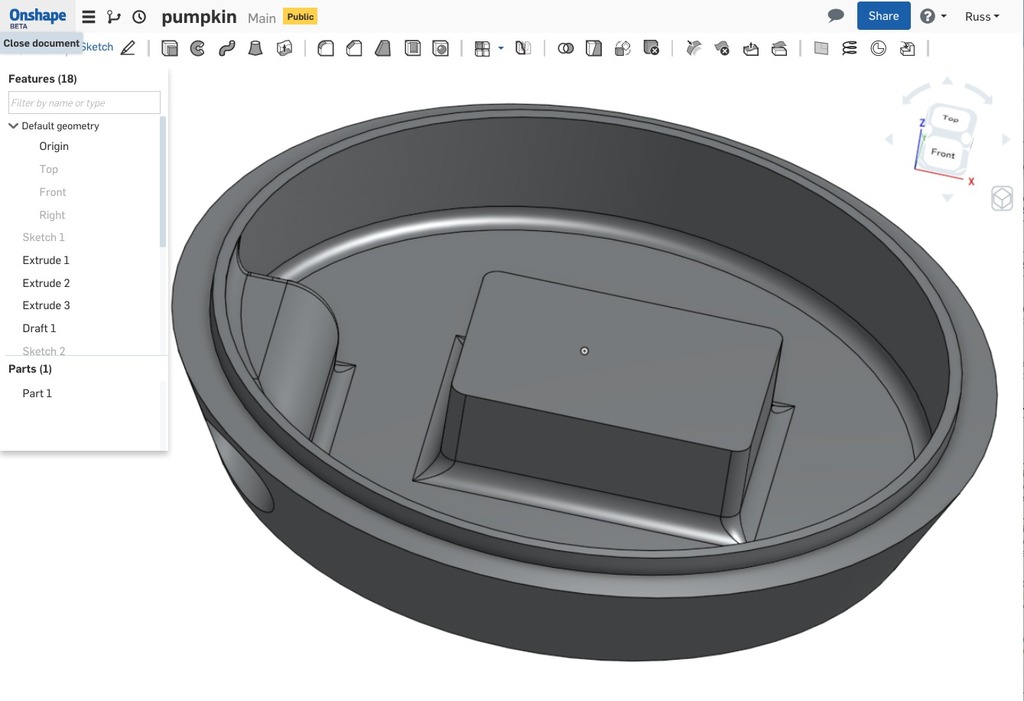
Task: Select the Split tool
Action: (594, 48)
